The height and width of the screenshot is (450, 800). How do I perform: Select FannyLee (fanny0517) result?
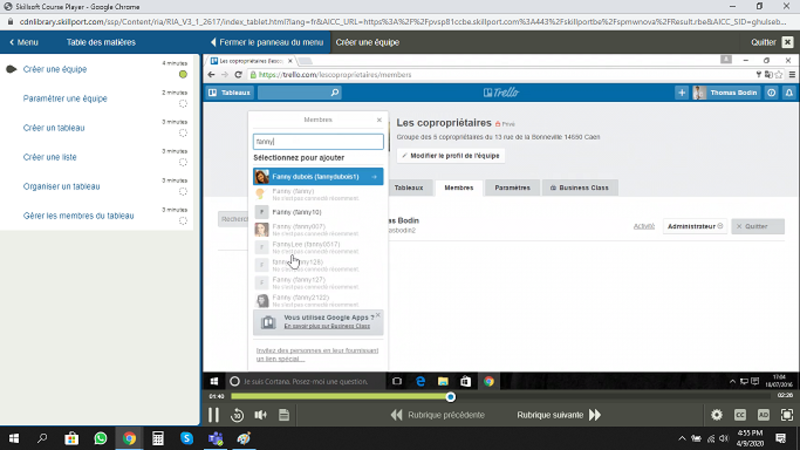[318, 247]
